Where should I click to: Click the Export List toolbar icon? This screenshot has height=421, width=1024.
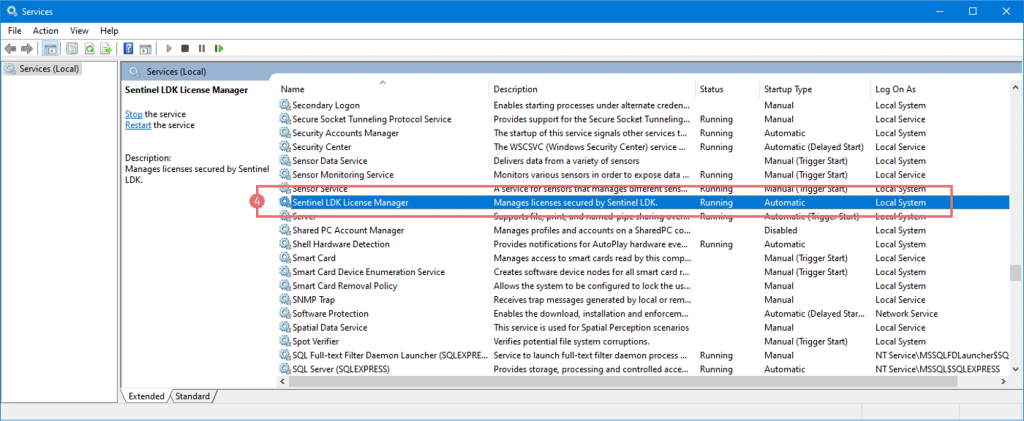pyautogui.click(x=106, y=48)
